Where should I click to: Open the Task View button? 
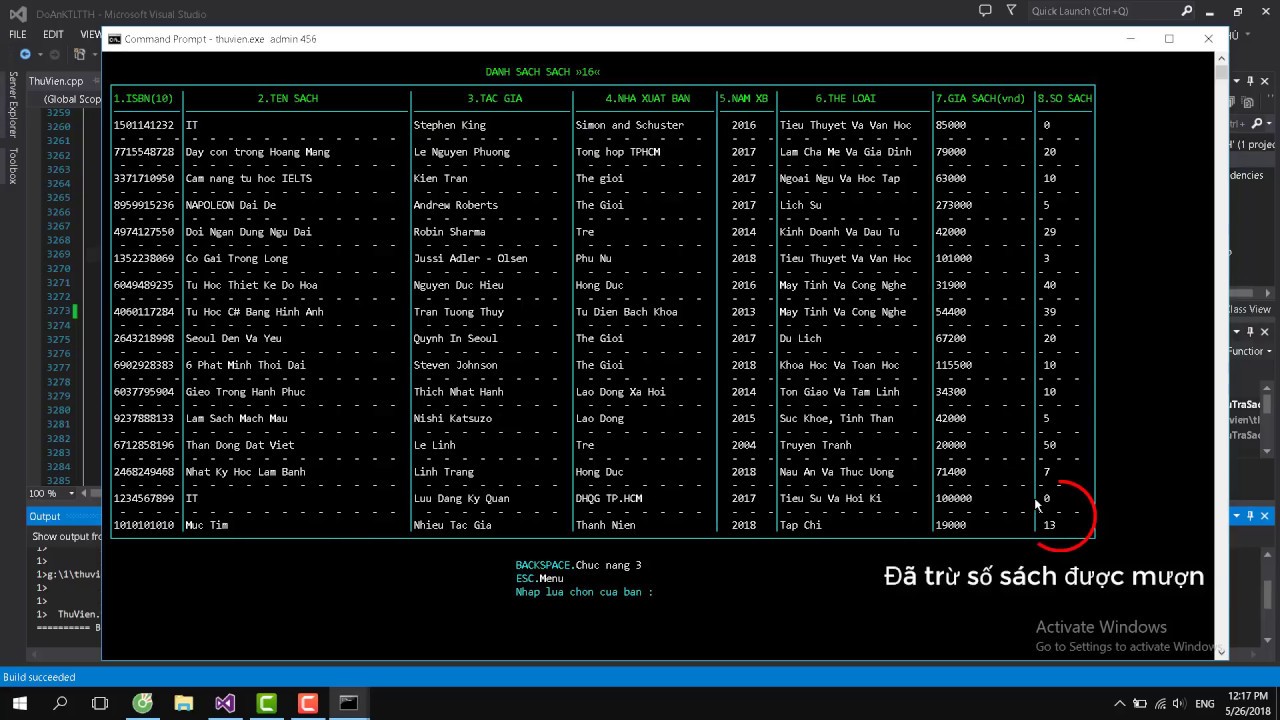coord(100,703)
